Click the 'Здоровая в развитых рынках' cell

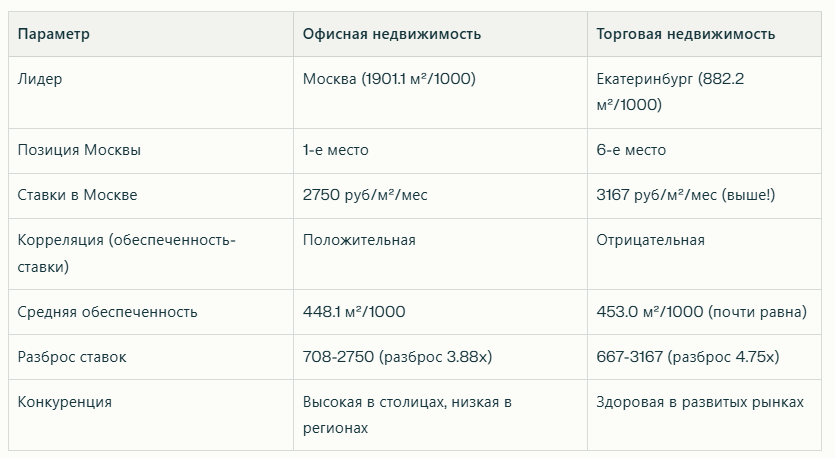(699, 402)
